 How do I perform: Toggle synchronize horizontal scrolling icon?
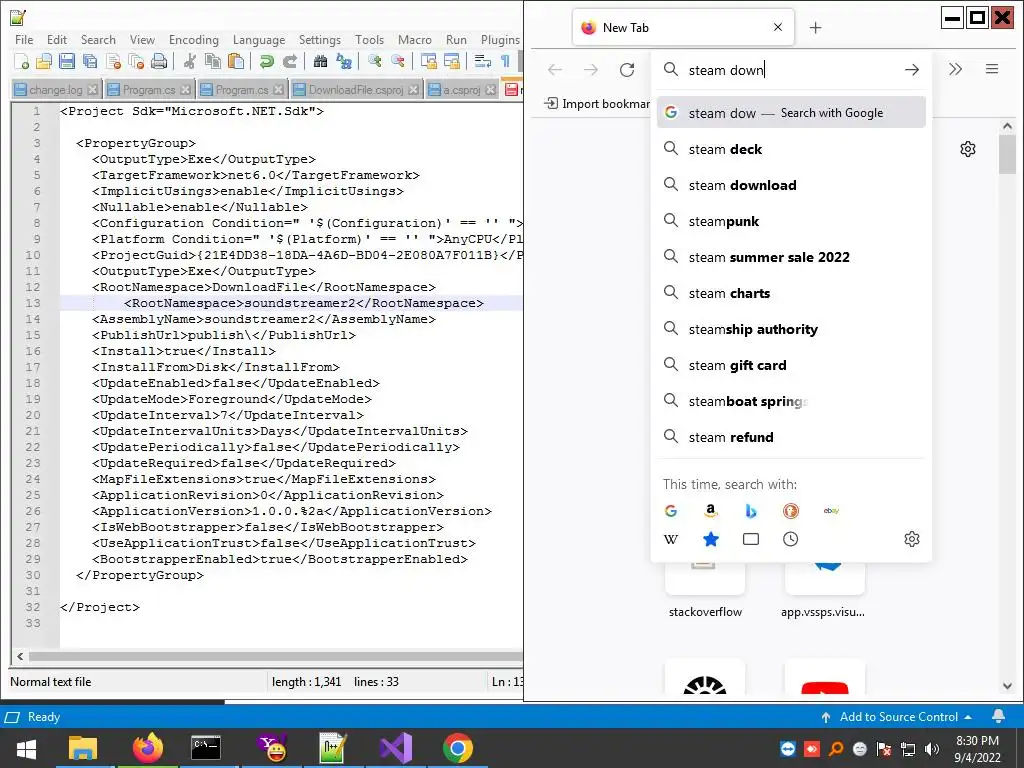(x=451, y=61)
